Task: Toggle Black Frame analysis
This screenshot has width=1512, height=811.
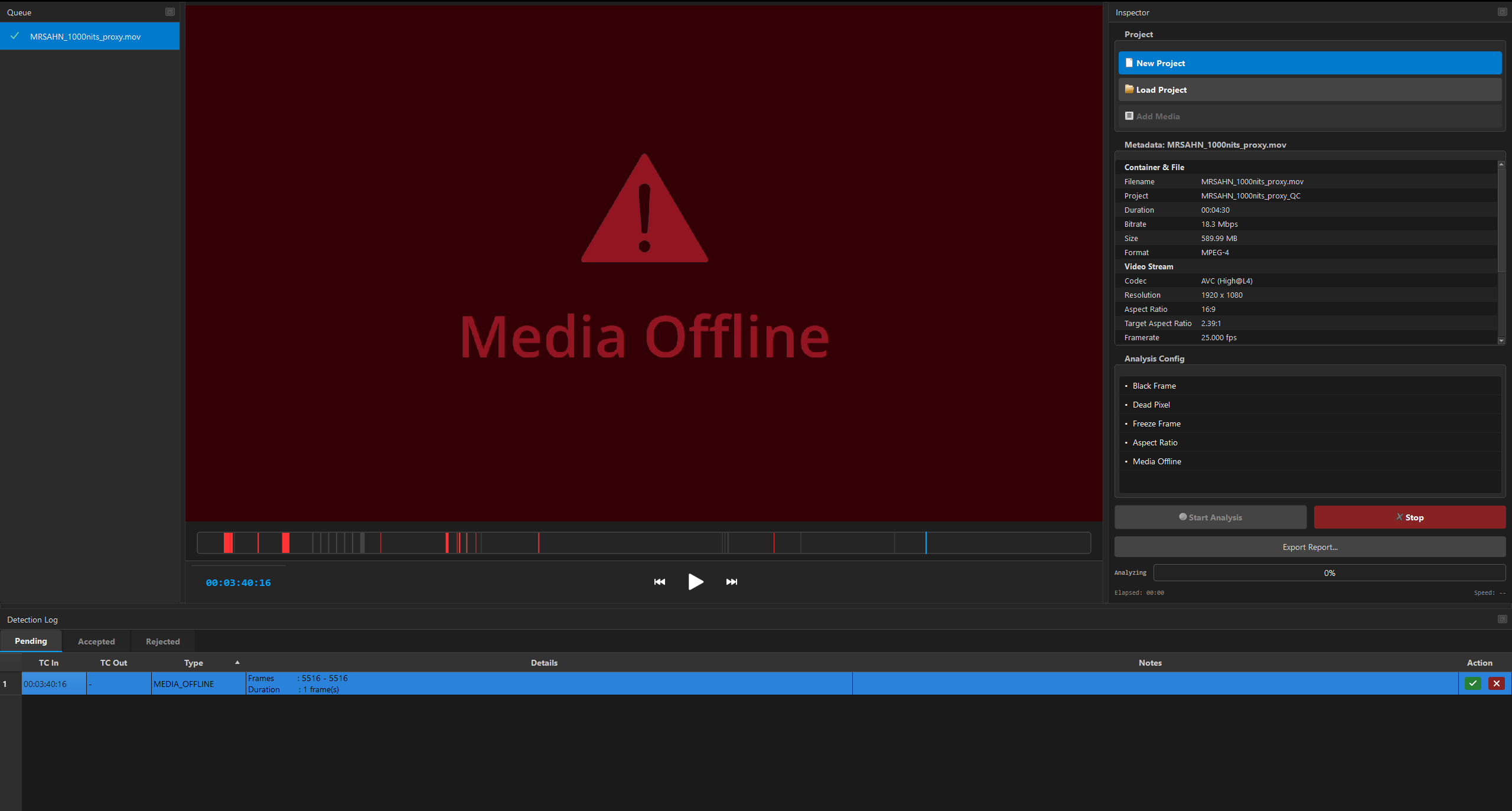Action: 1152,385
